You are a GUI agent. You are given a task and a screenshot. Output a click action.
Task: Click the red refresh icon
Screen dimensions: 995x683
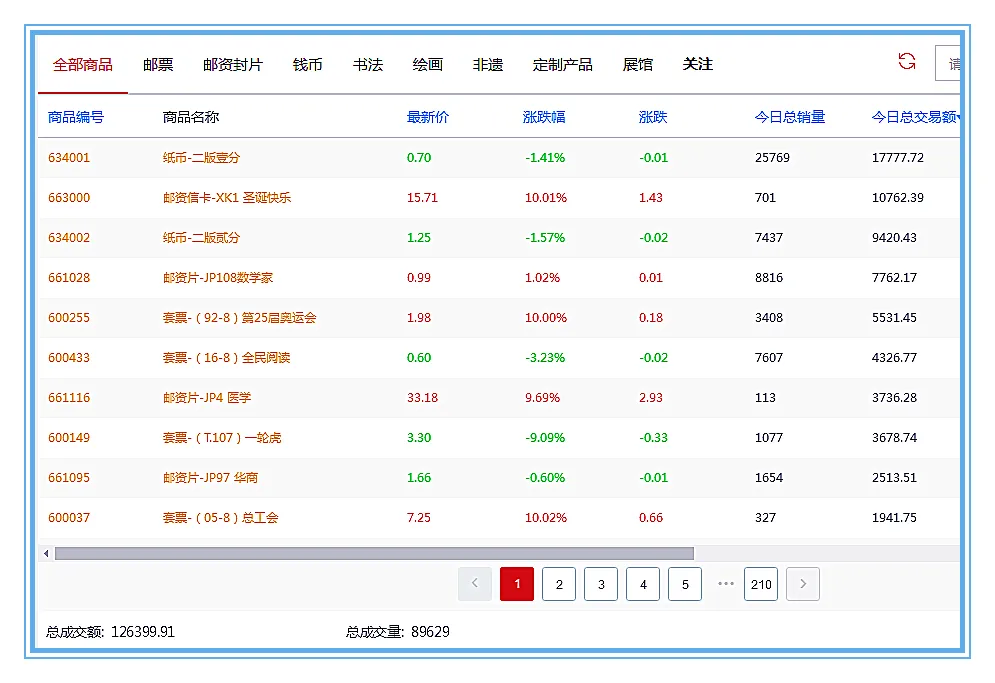(906, 62)
